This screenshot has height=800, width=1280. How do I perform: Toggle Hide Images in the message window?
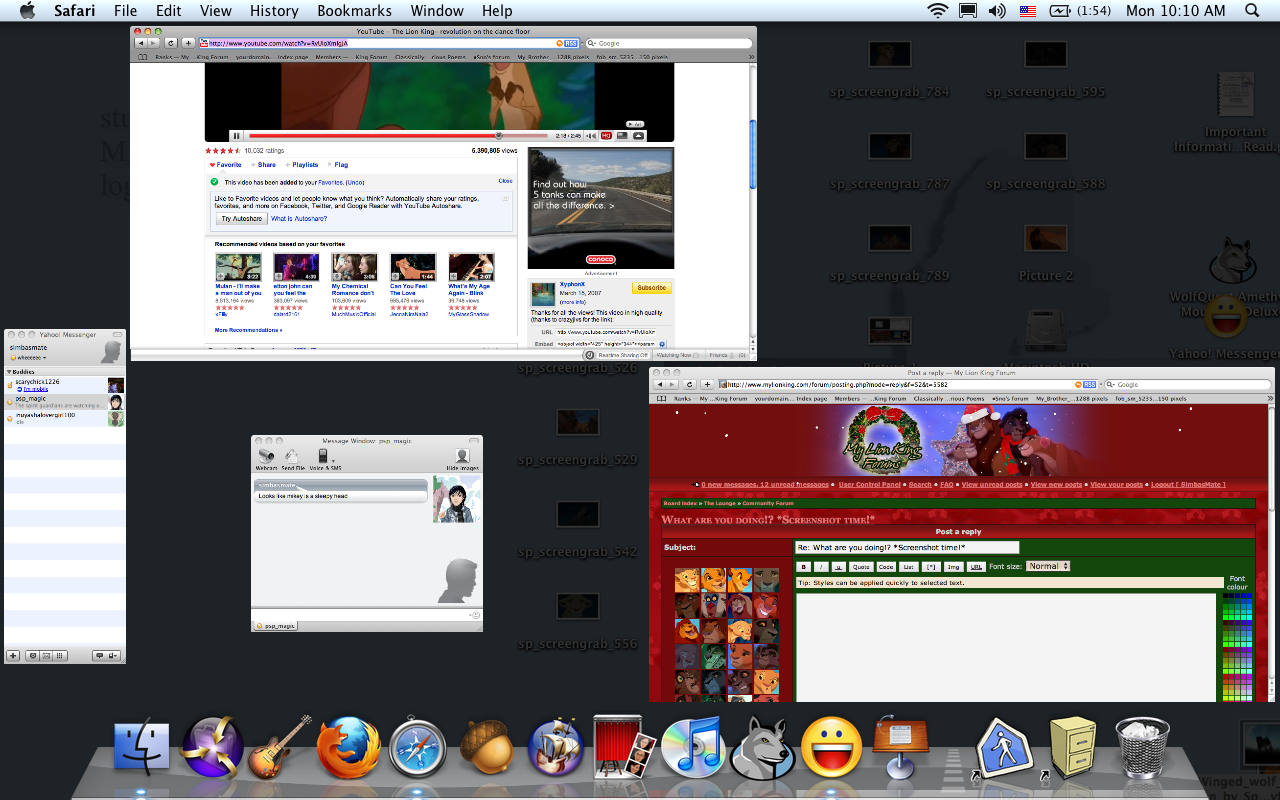pos(462,457)
